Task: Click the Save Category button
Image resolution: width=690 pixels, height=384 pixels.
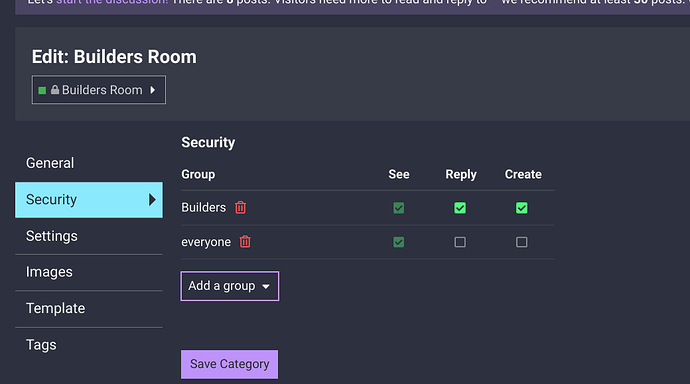Action: click(x=229, y=364)
